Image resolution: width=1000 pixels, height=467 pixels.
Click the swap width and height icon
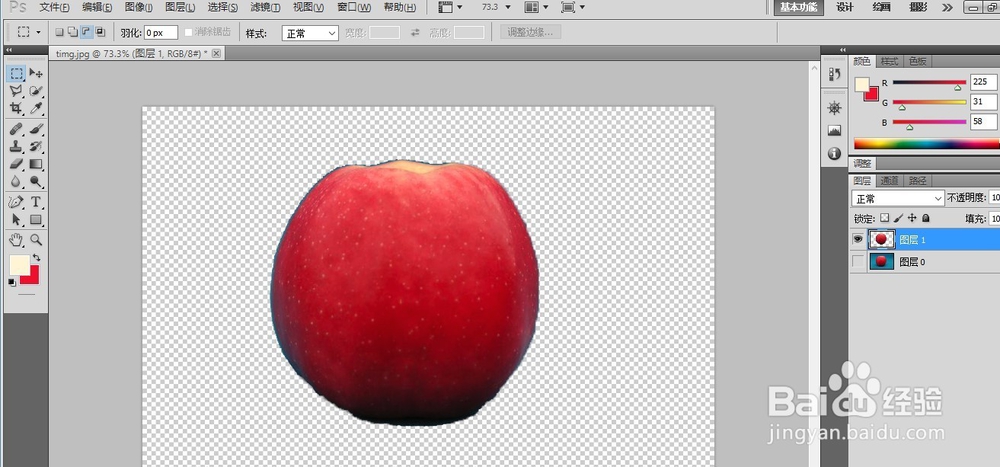[415, 33]
